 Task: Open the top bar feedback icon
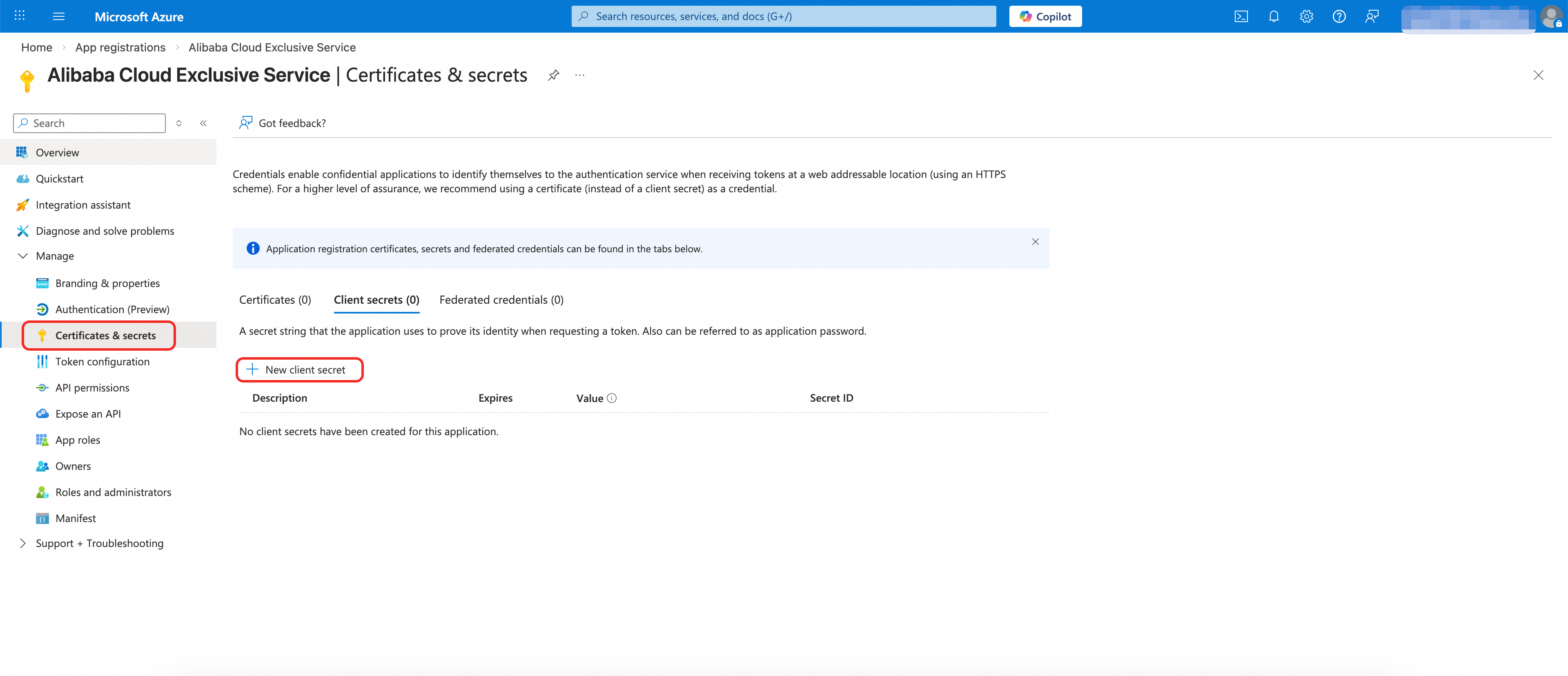pyautogui.click(x=1372, y=16)
